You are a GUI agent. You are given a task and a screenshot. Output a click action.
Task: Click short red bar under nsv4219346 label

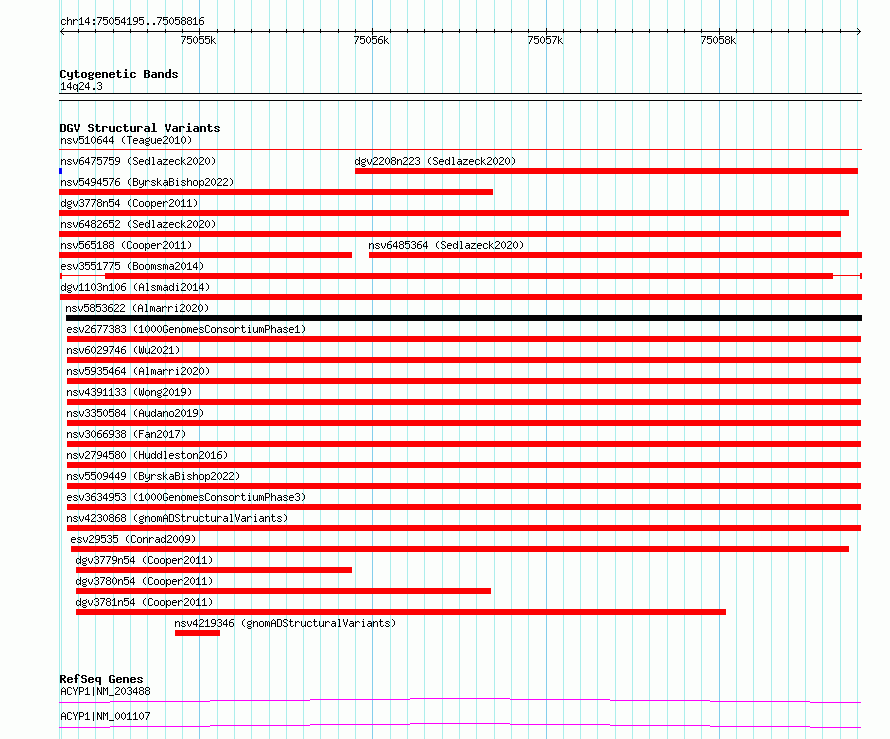(x=197, y=633)
